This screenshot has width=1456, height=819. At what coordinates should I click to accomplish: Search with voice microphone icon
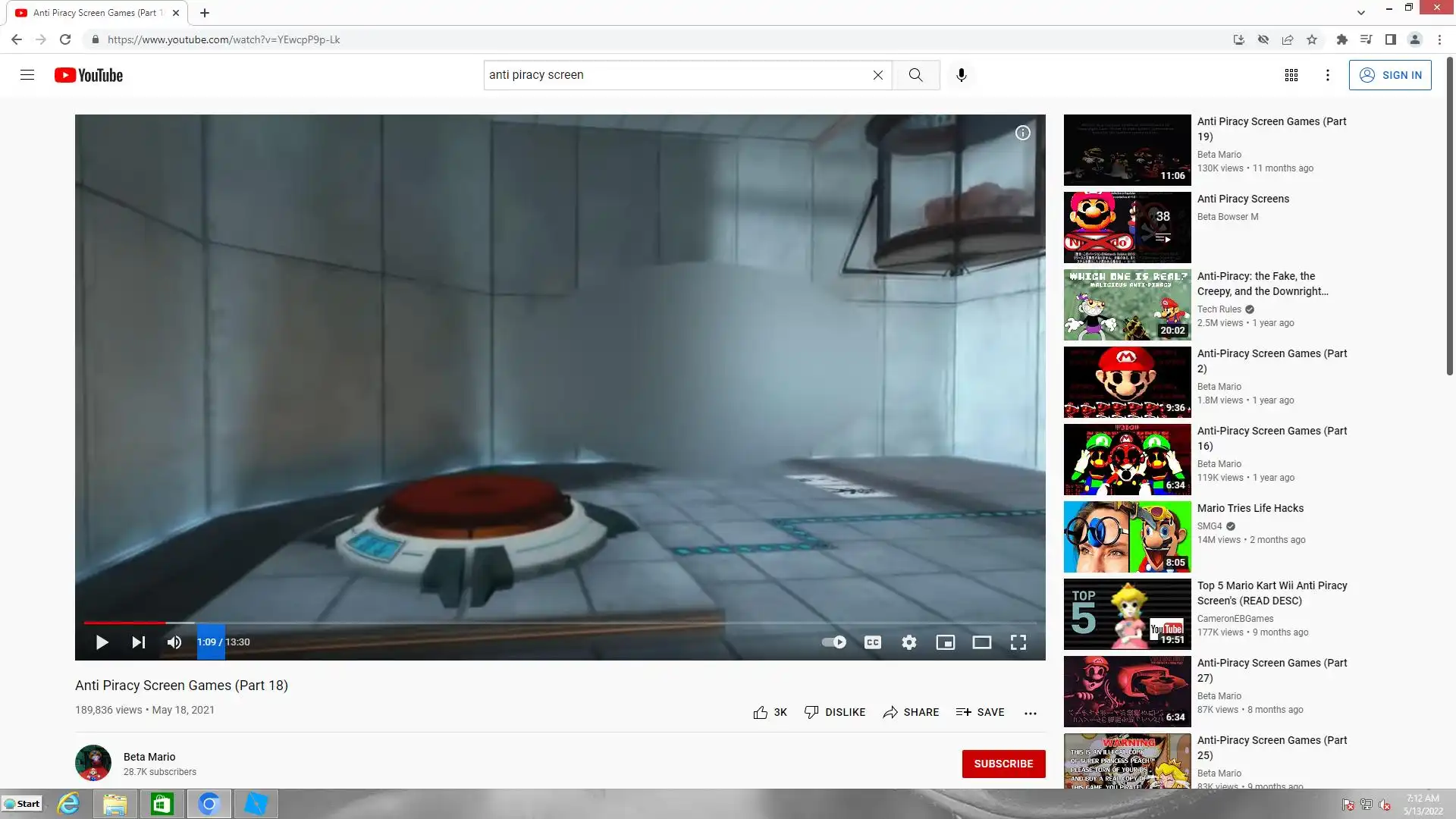961,75
